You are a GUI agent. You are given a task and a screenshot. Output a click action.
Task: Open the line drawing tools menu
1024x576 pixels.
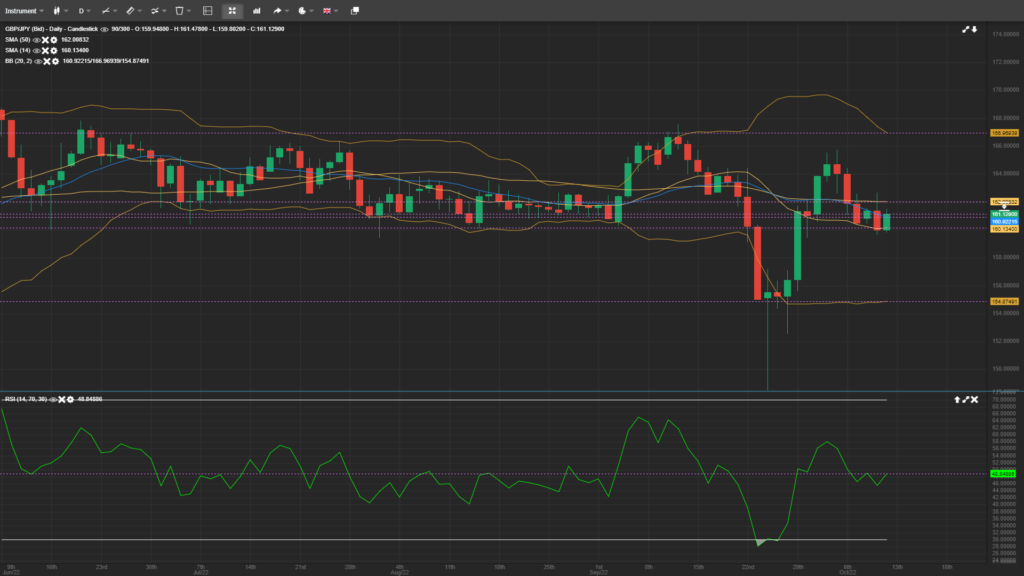click(105, 10)
